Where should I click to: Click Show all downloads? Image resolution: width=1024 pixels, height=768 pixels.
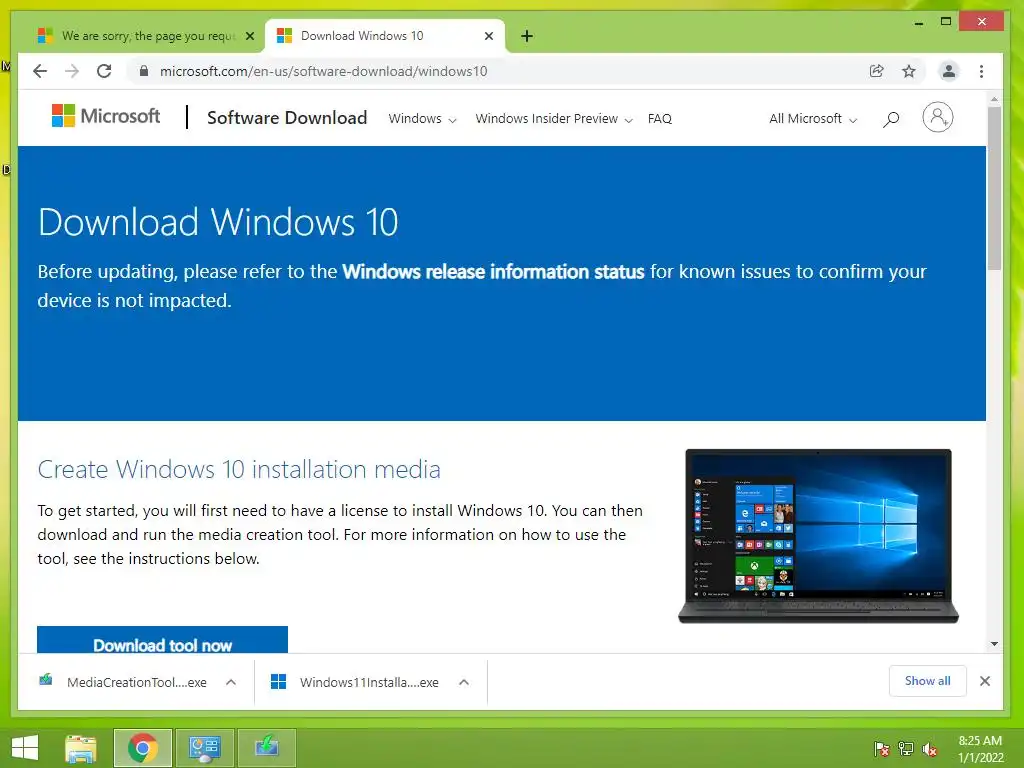point(927,681)
